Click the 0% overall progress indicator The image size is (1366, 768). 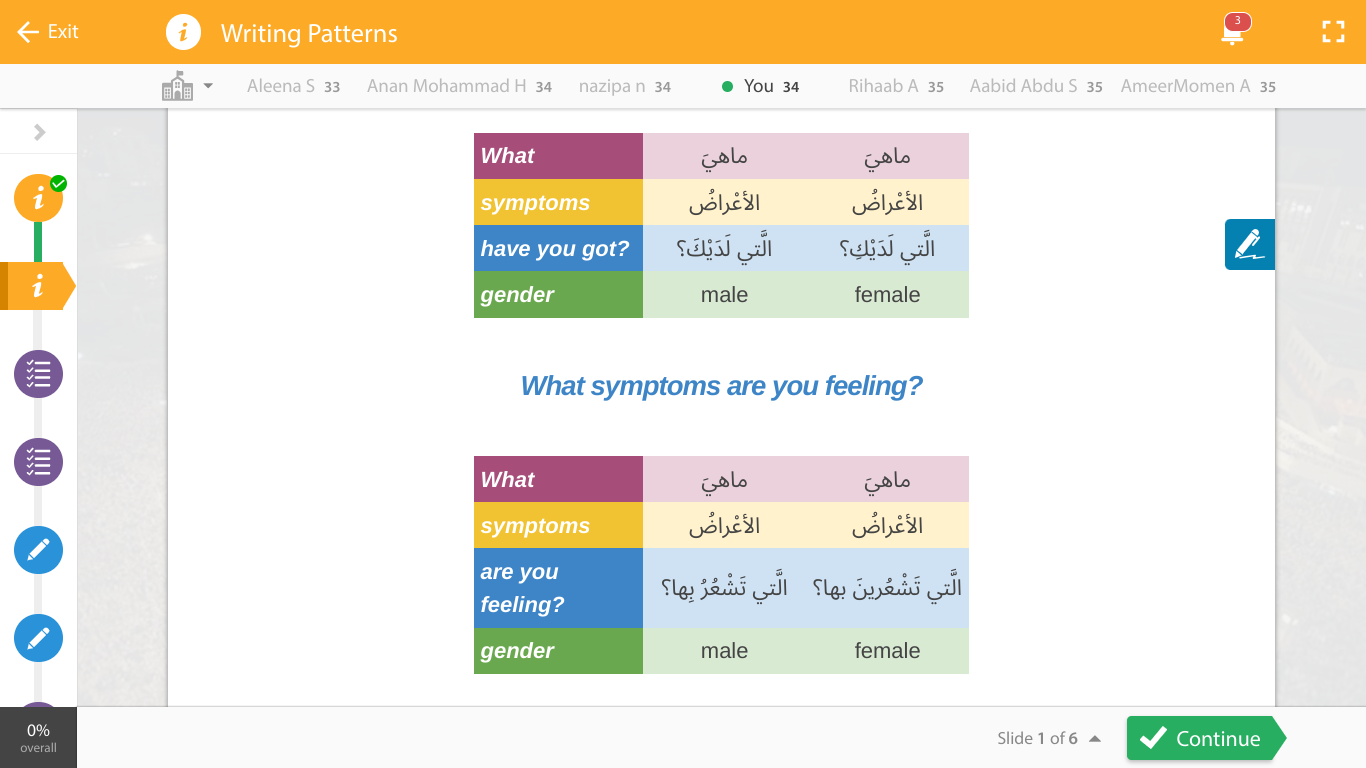click(38, 738)
